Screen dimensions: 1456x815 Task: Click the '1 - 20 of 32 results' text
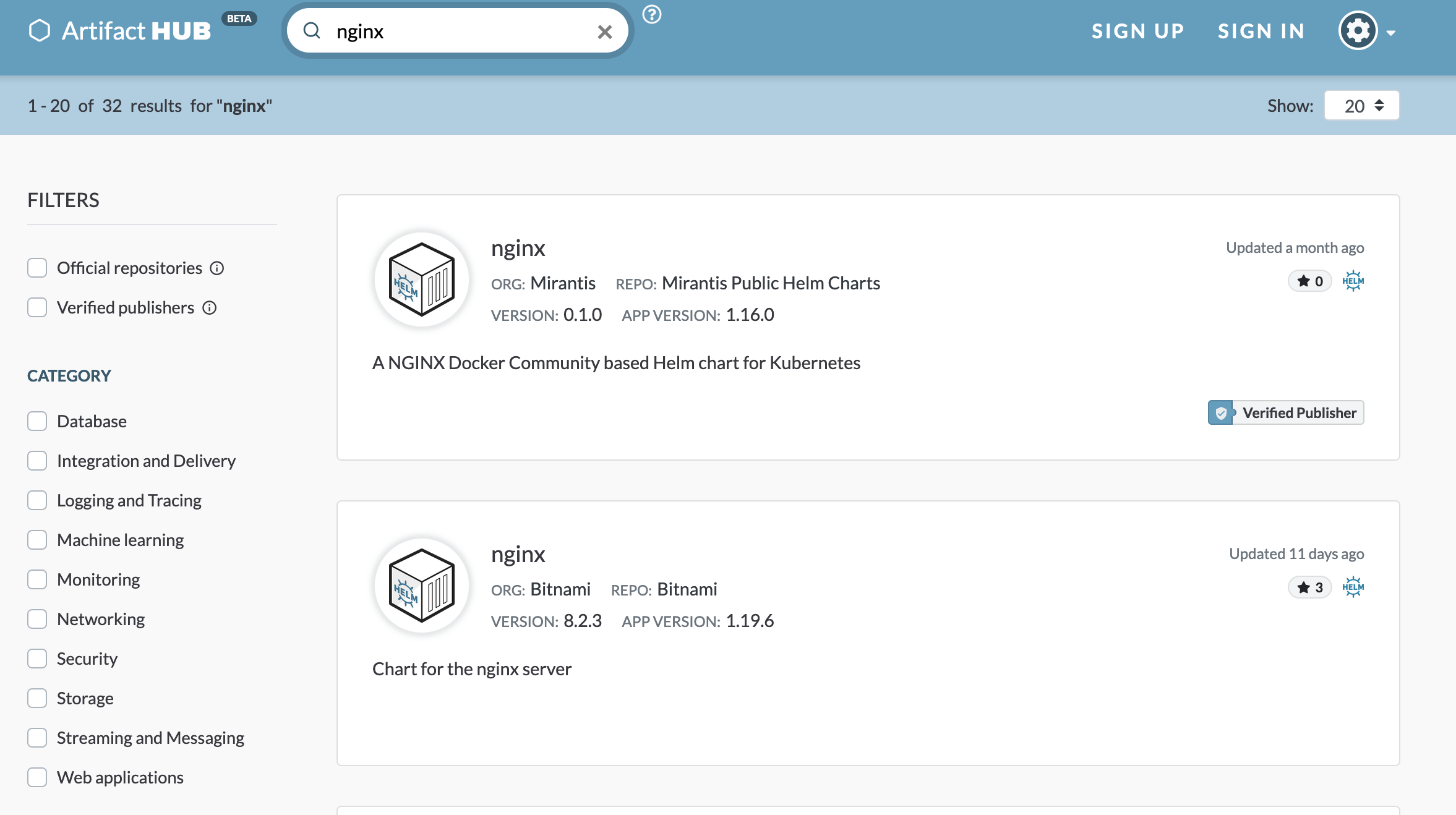(x=105, y=106)
